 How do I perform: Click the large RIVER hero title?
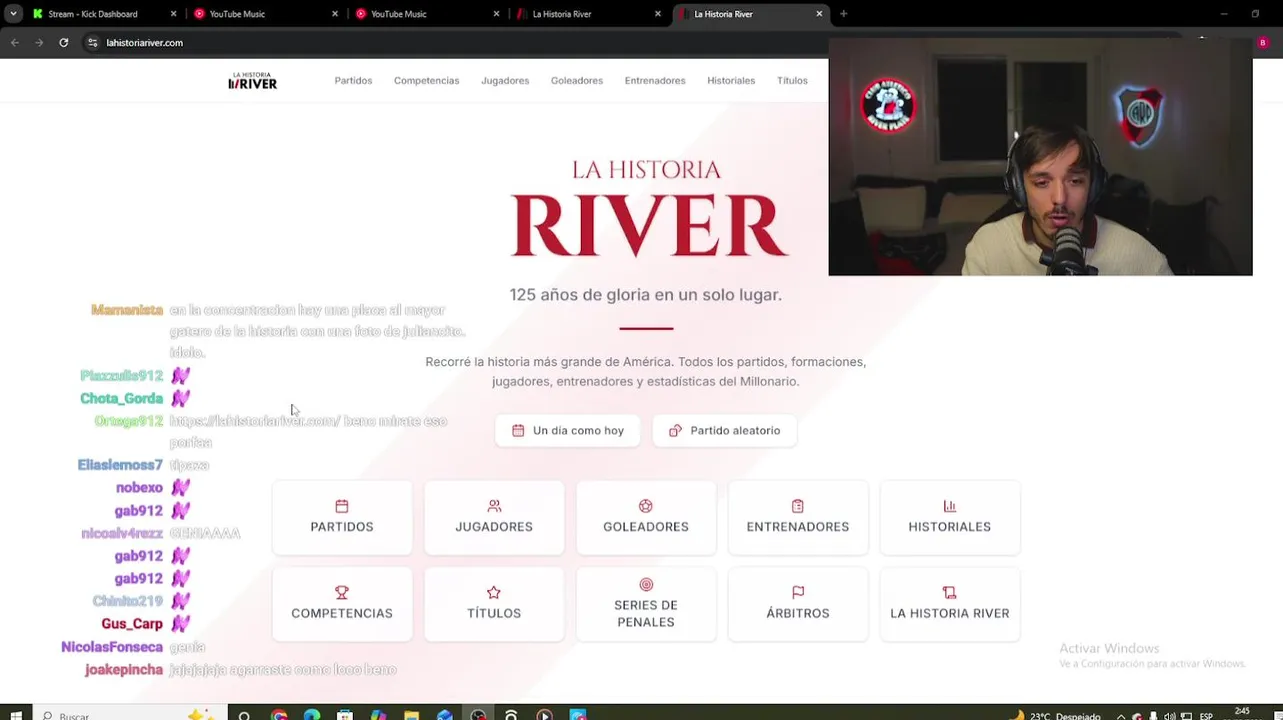pyautogui.click(x=649, y=225)
